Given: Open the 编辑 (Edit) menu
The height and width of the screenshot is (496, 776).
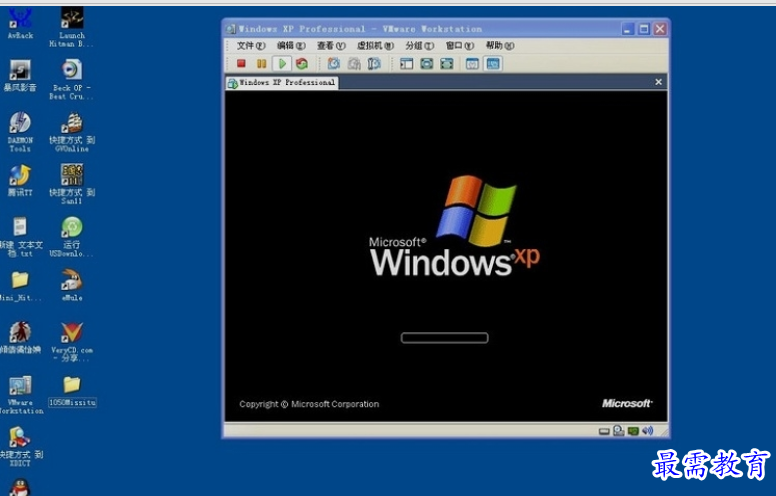Looking at the screenshot, I should (x=291, y=46).
